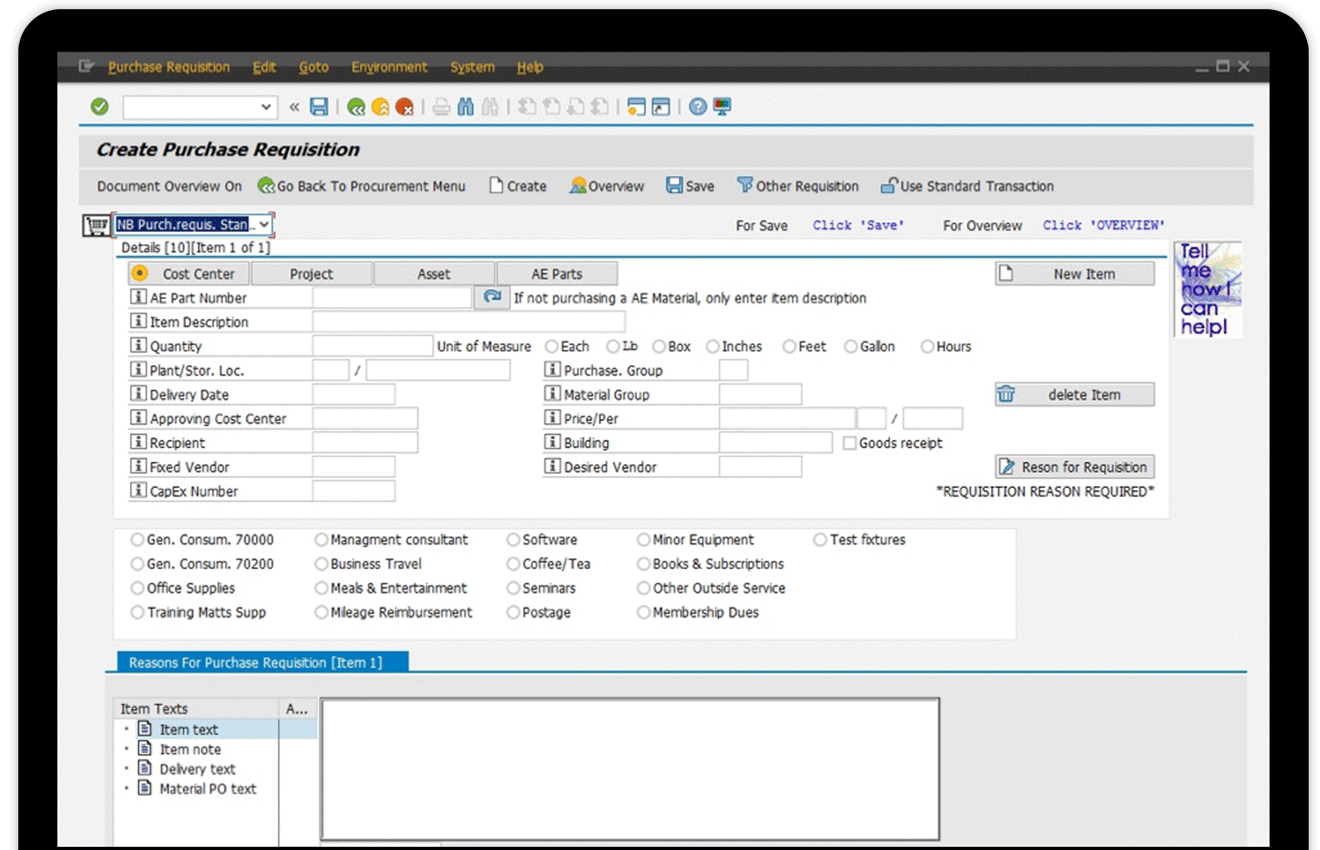Open the Goto menu

pos(314,67)
